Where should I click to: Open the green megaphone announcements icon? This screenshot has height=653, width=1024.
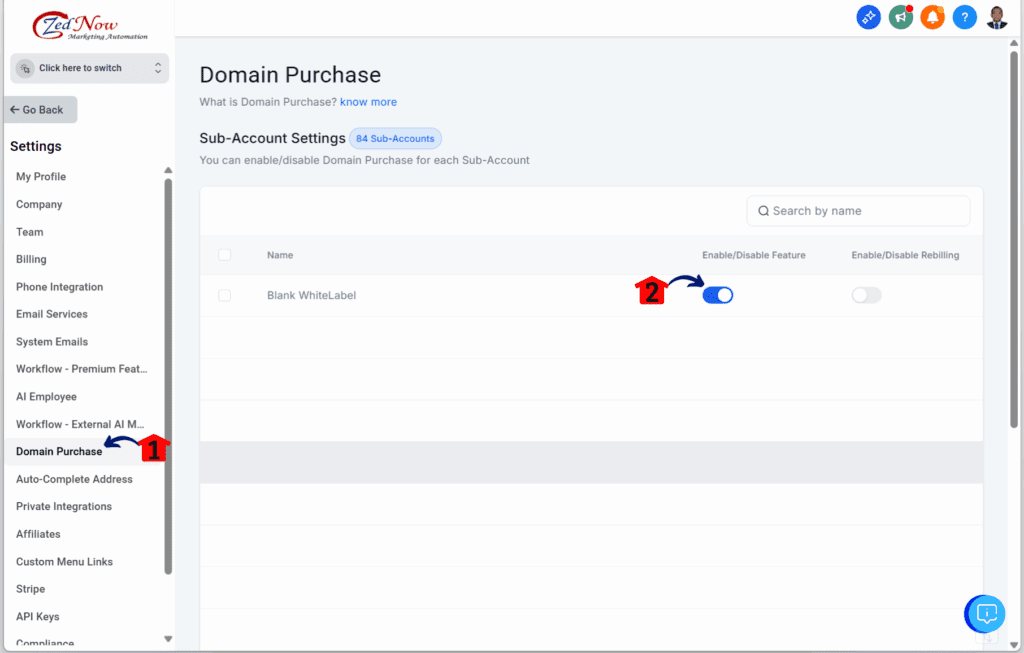pyautogui.click(x=901, y=18)
